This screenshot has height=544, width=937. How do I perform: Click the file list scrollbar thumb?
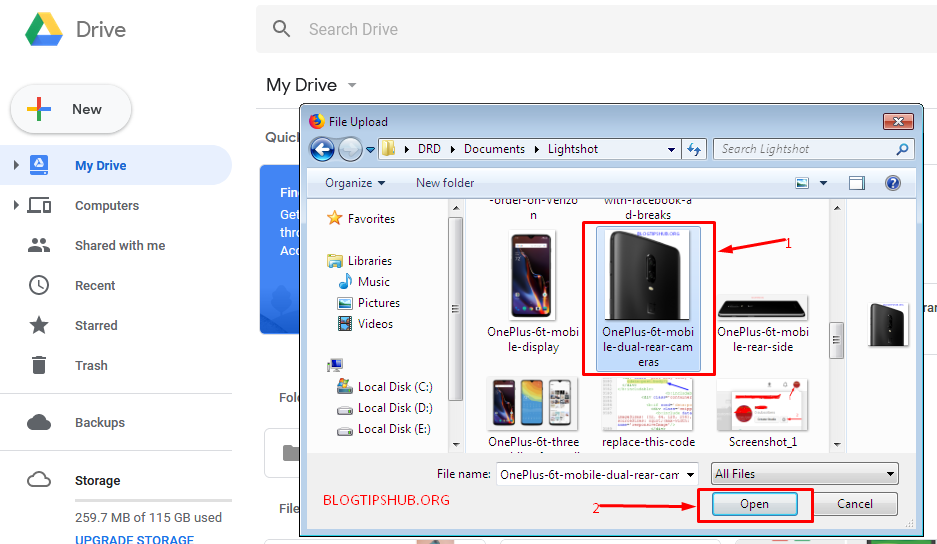pos(837,340)
